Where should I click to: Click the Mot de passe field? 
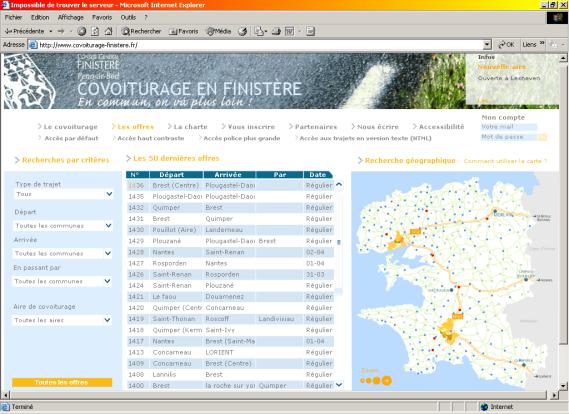[509, 137]
